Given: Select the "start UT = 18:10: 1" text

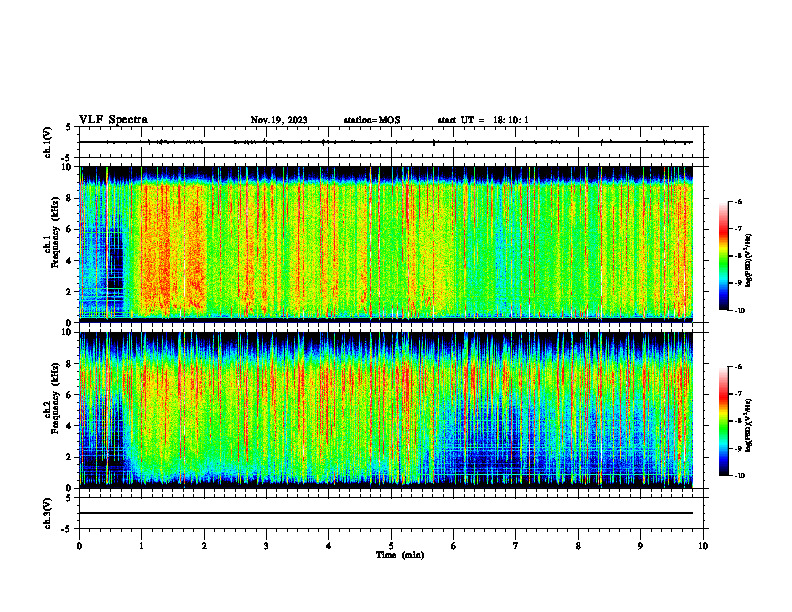Looking at the screenshot, I should 483,120.
